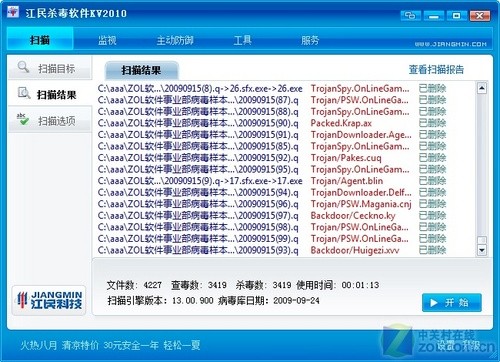Click the abc checkmark icon beside 扫描选项
Viewport: 500px width, 362px height.
pyautogui.click(x=22, y=119)
